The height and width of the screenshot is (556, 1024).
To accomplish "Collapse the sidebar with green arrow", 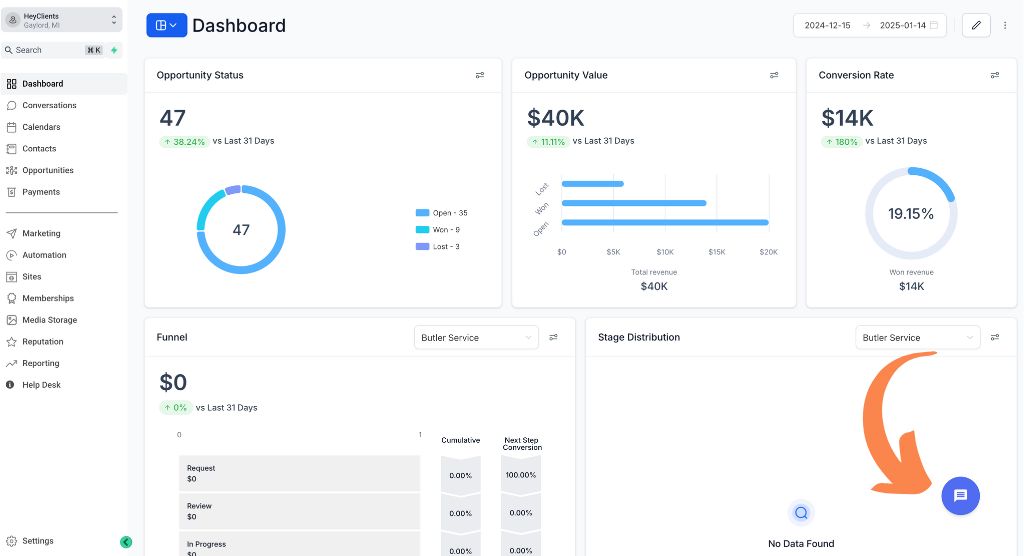I will [126, 542].
